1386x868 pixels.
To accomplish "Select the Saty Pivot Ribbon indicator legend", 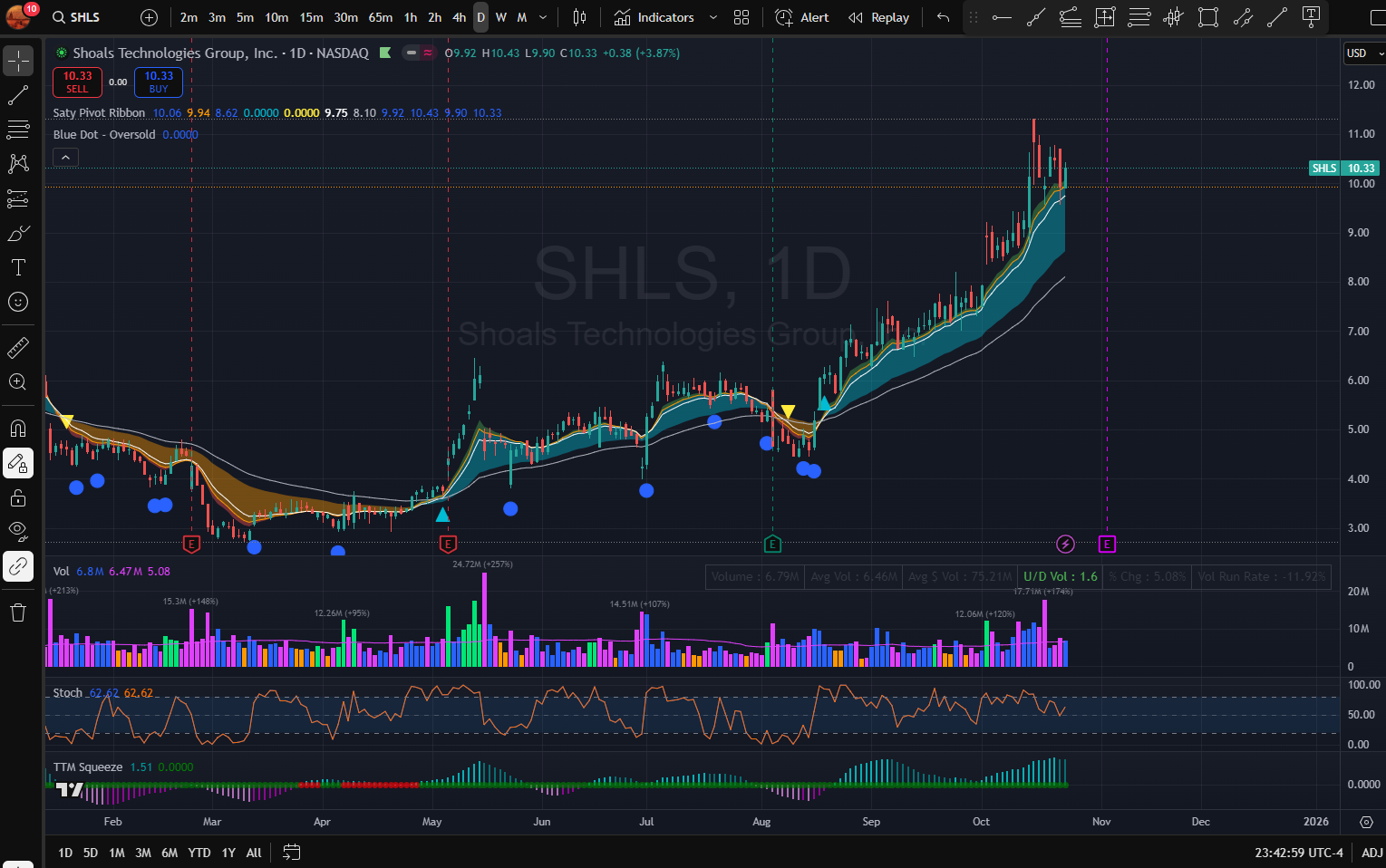I will (99, 113).
